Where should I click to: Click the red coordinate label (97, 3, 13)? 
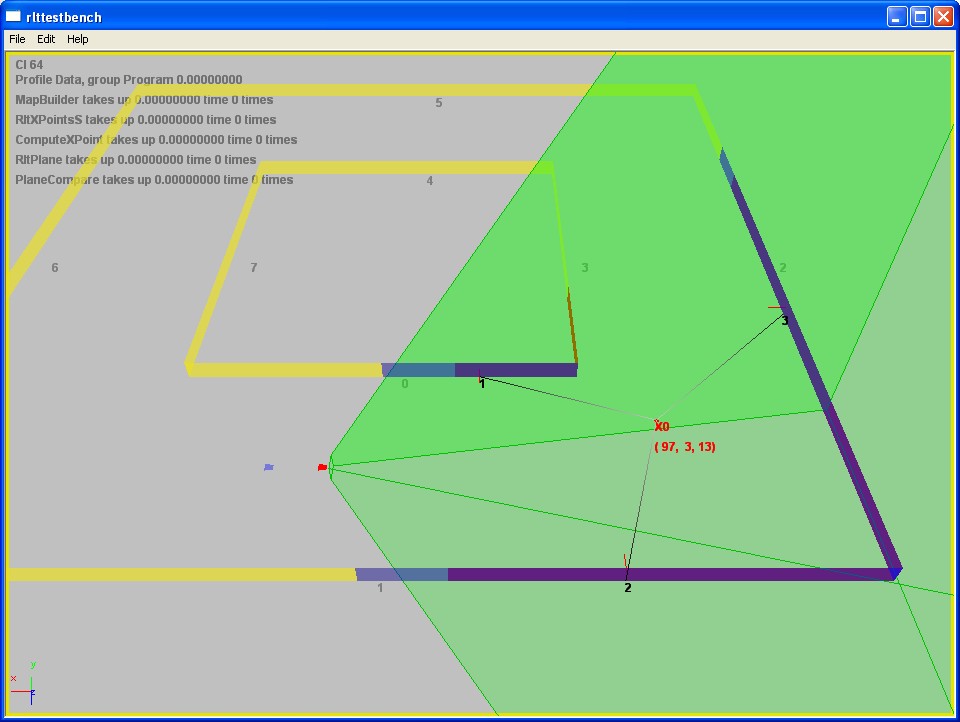pyautogui.click(x=685, y=447)
